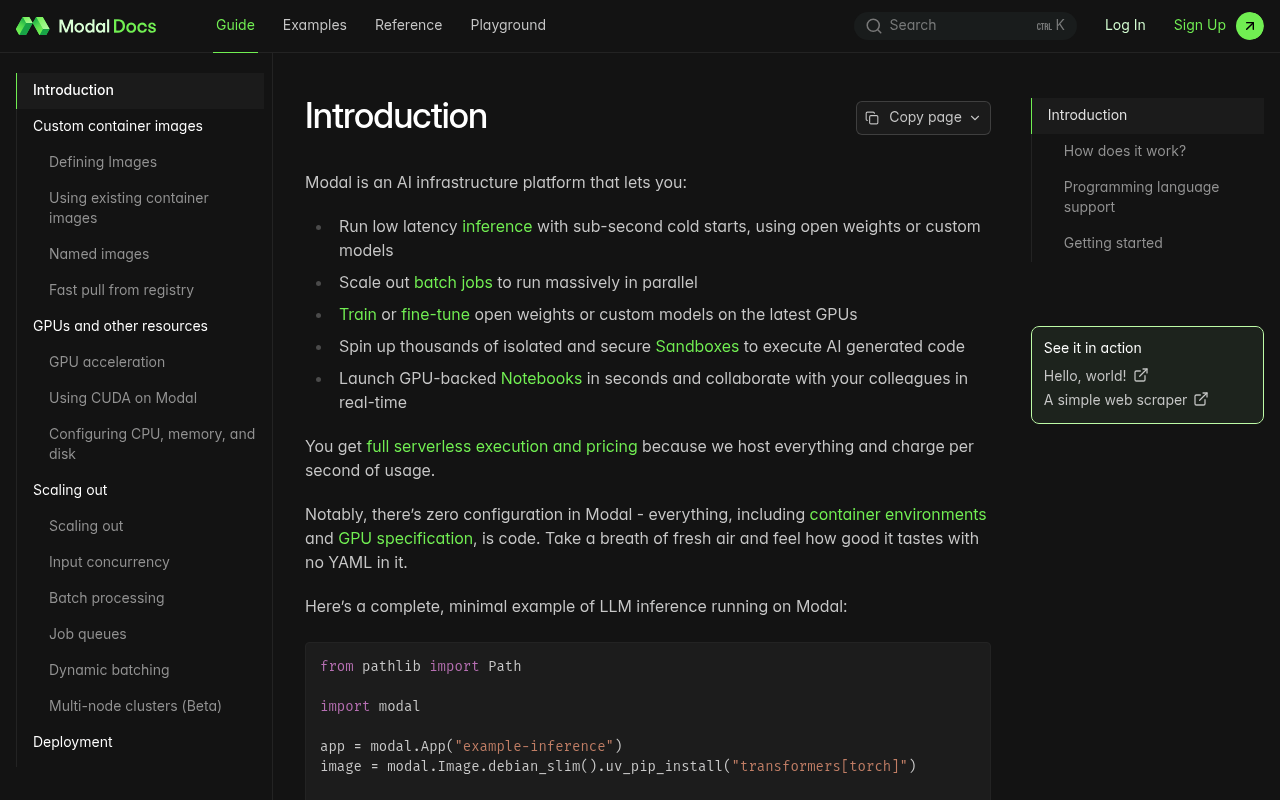Image resolution: width=1280 pixels, height=800 pixels.
Task: Click the Sign Up arrow icon
Action: tap(1250, 26)
